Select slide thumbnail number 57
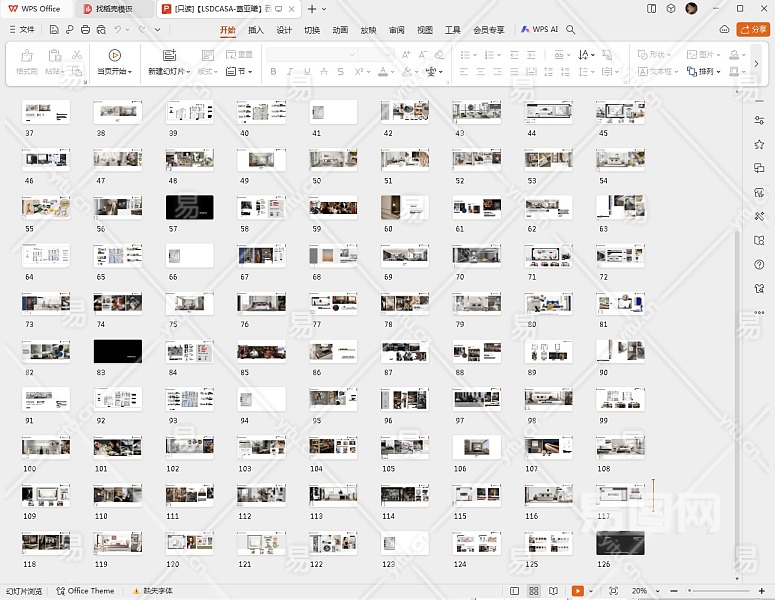Screen dimensions: 775x600 [x=189, y=207]
